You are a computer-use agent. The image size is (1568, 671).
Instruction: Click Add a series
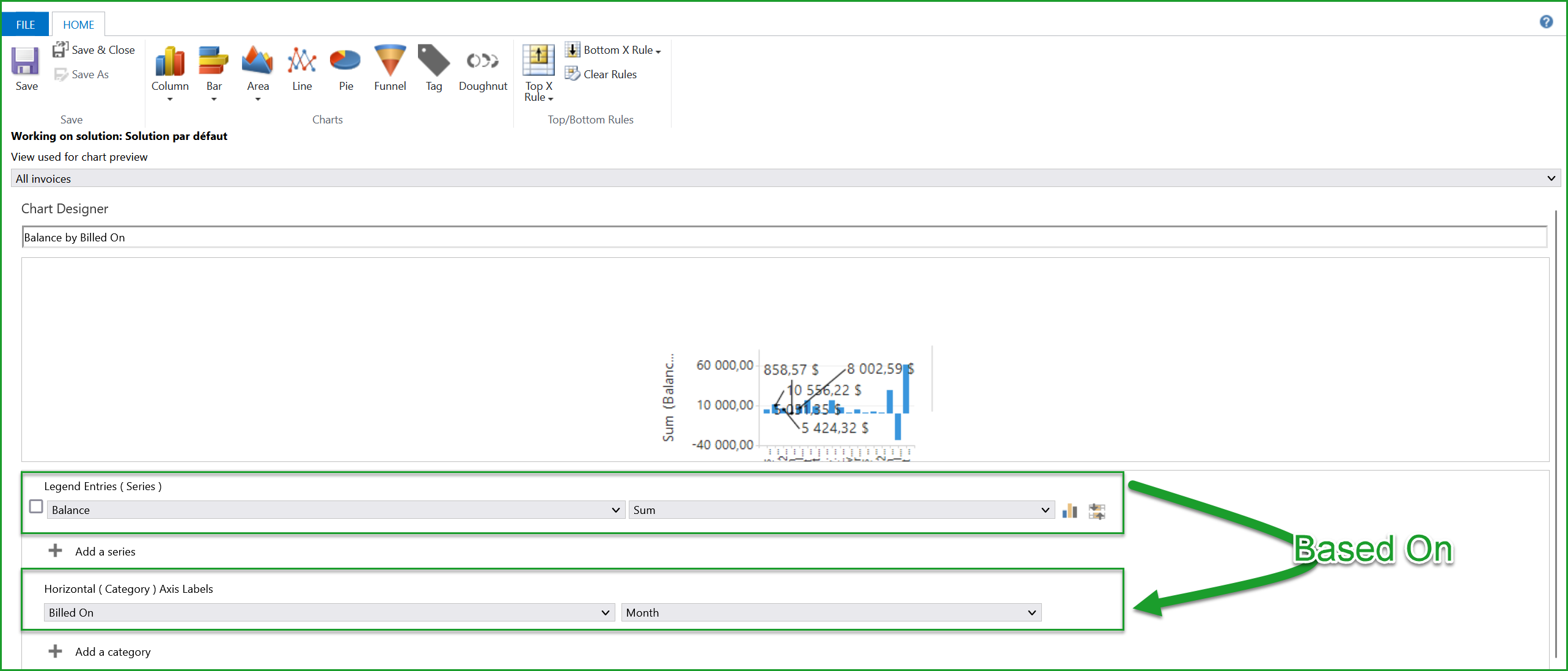pos(104,551)
